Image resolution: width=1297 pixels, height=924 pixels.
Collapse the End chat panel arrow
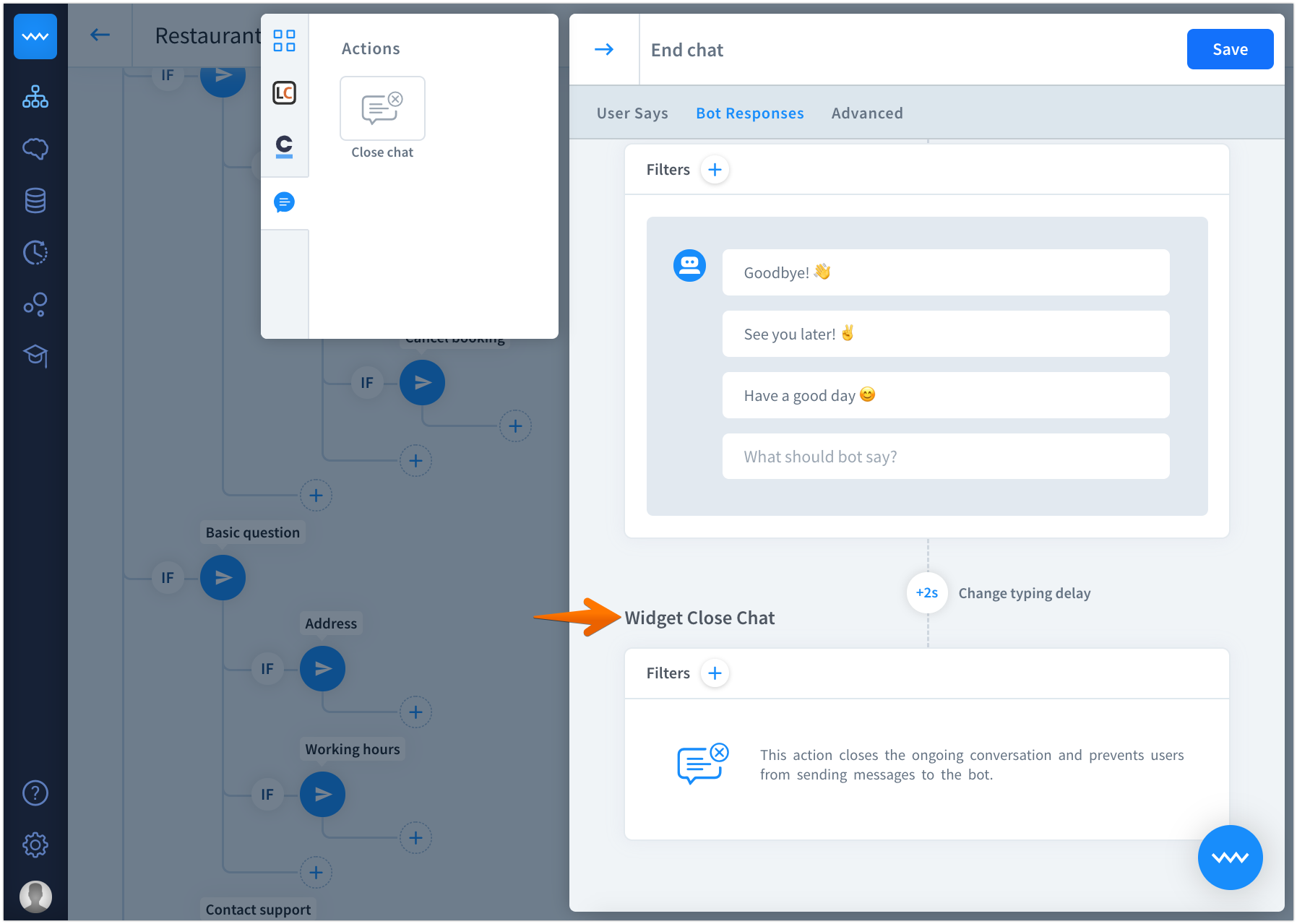[x=604, y=49]
